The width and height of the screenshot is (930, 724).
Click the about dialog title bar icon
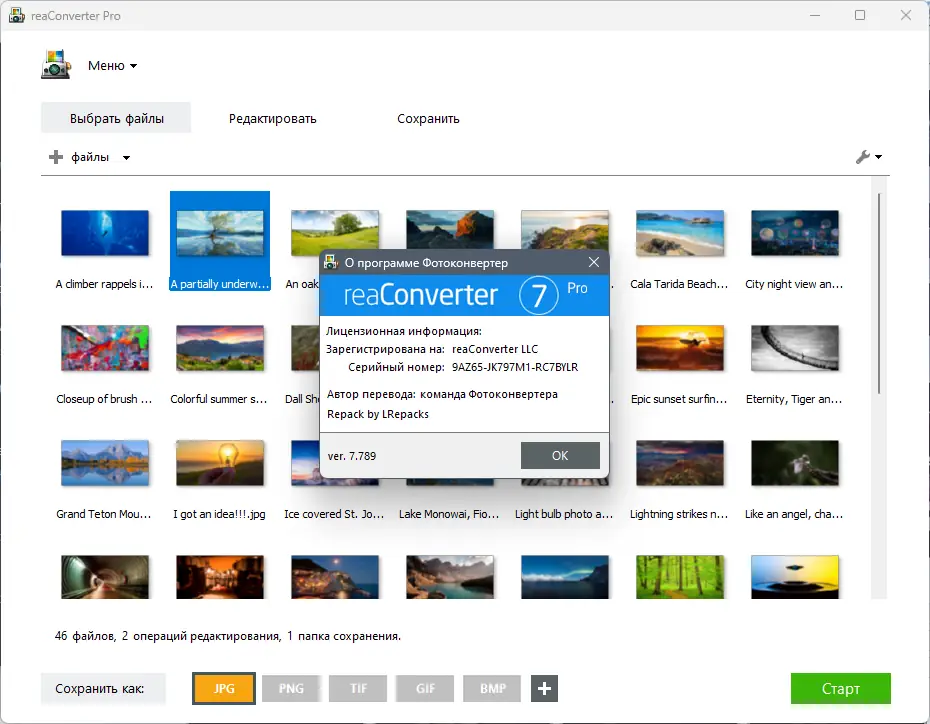click(x=330, y=262)
